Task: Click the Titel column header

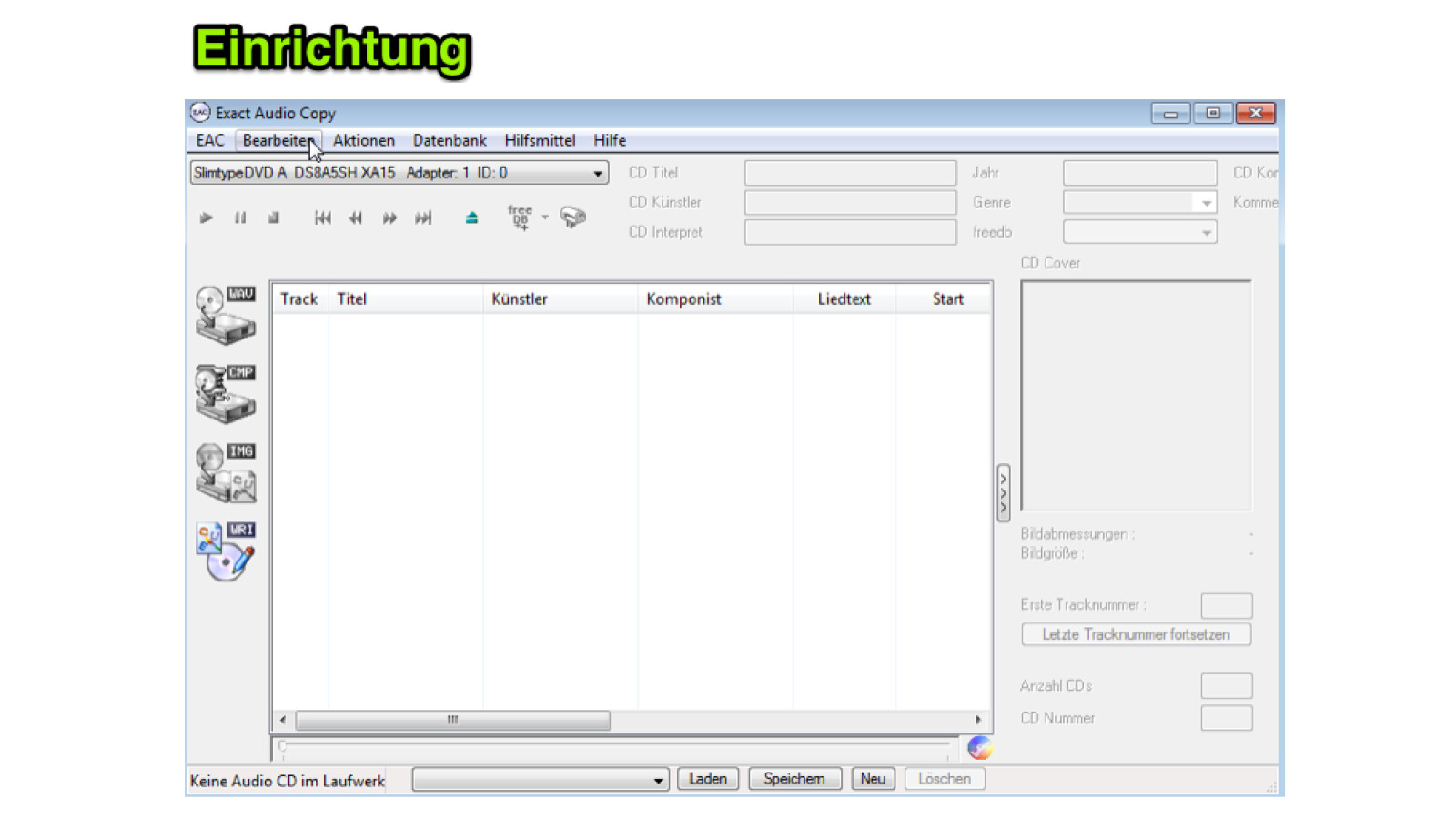Action: click(405, 299)
